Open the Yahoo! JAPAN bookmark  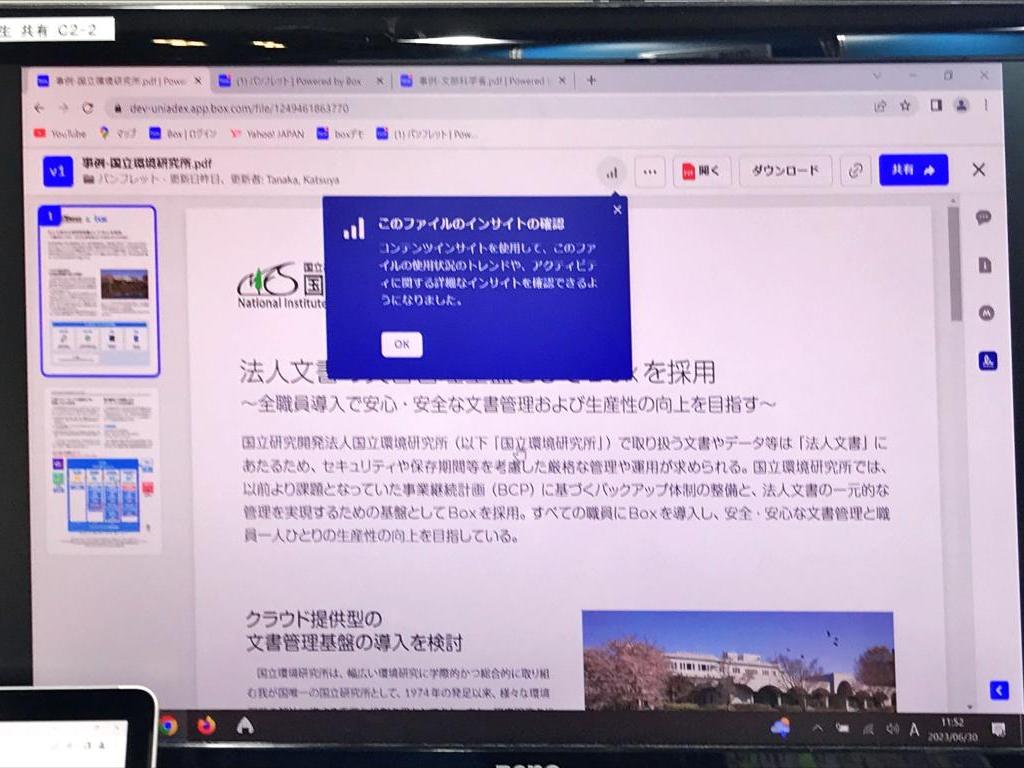click(x=267, y=134)
